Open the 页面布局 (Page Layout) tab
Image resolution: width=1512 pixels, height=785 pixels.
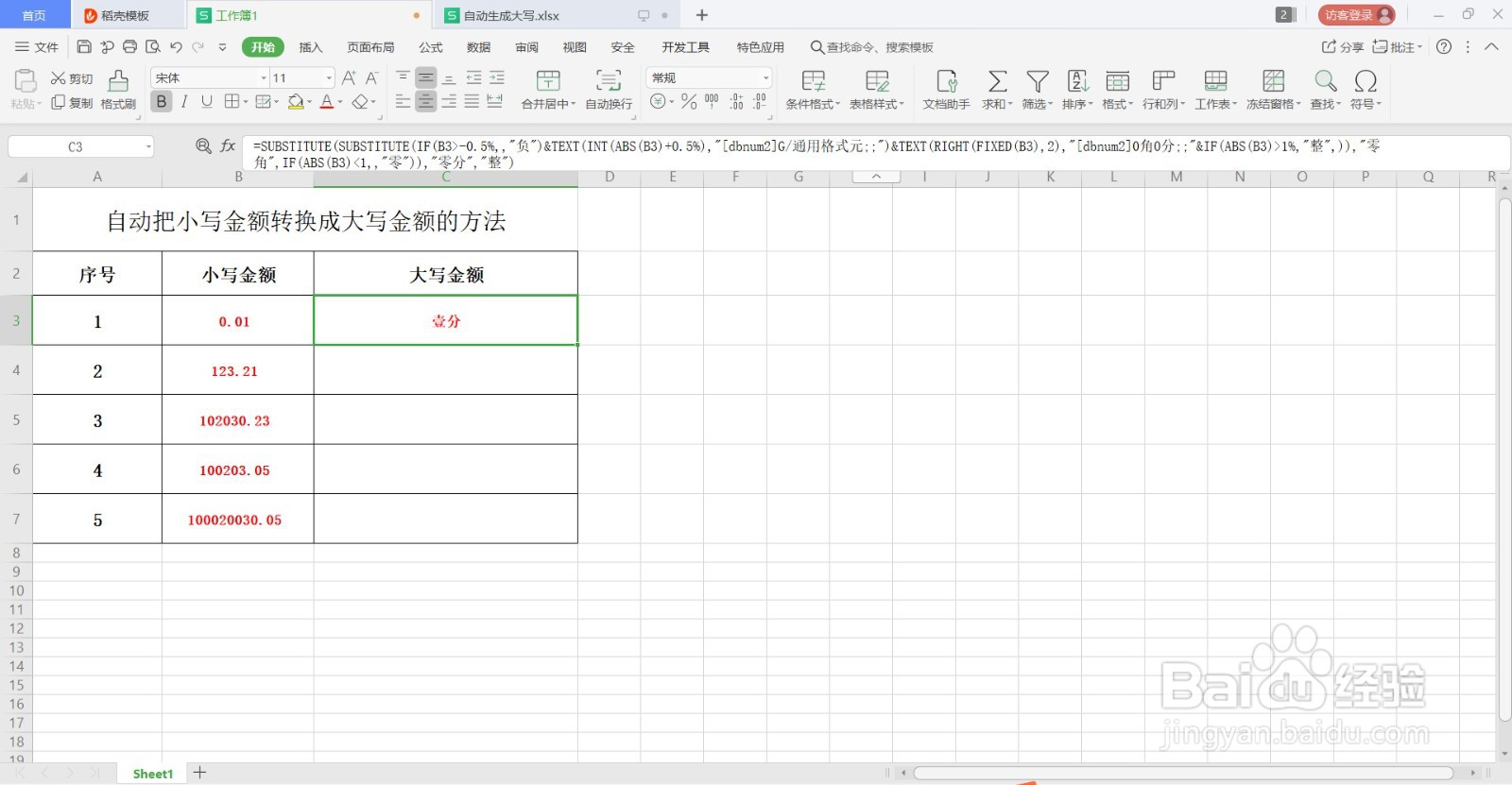point(370,47)
